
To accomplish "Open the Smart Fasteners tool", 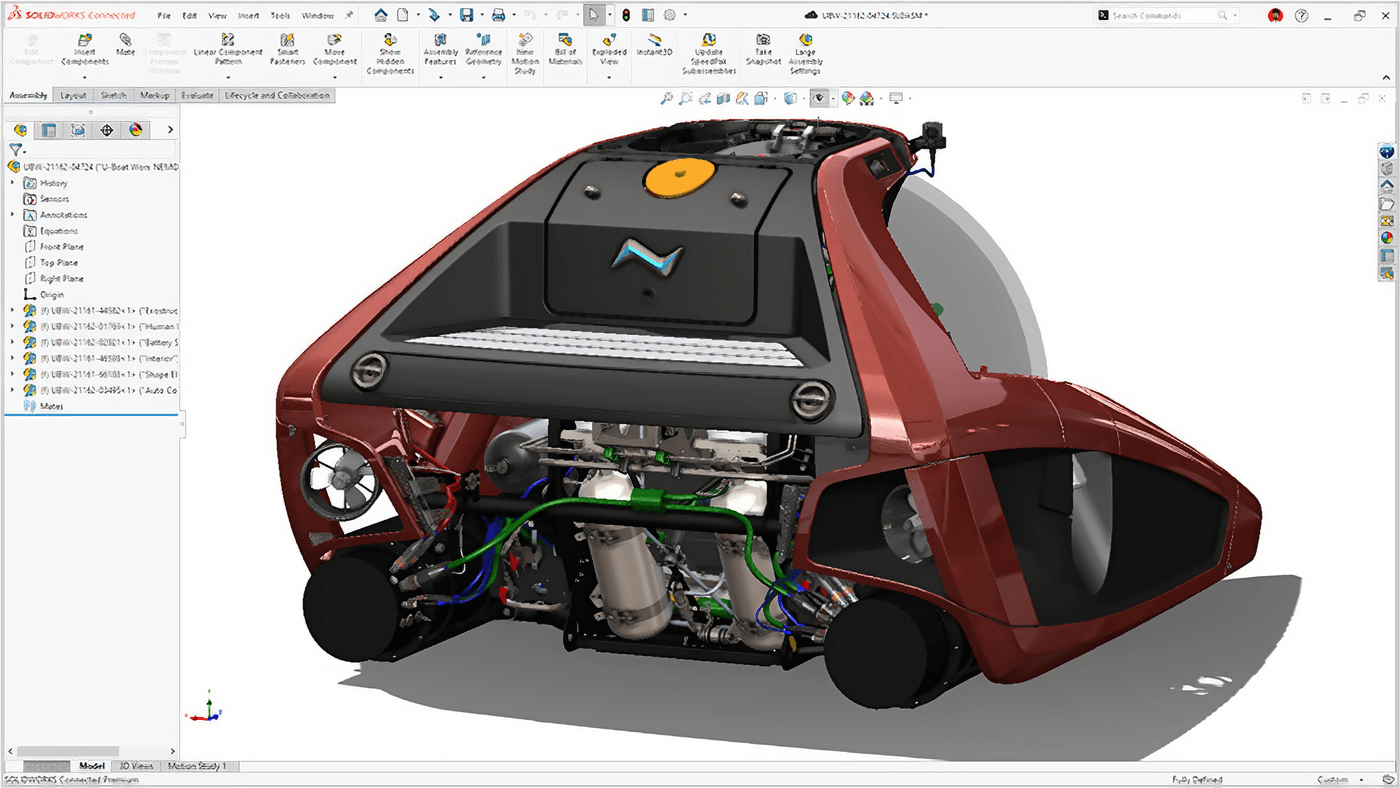I will [287, 50].
